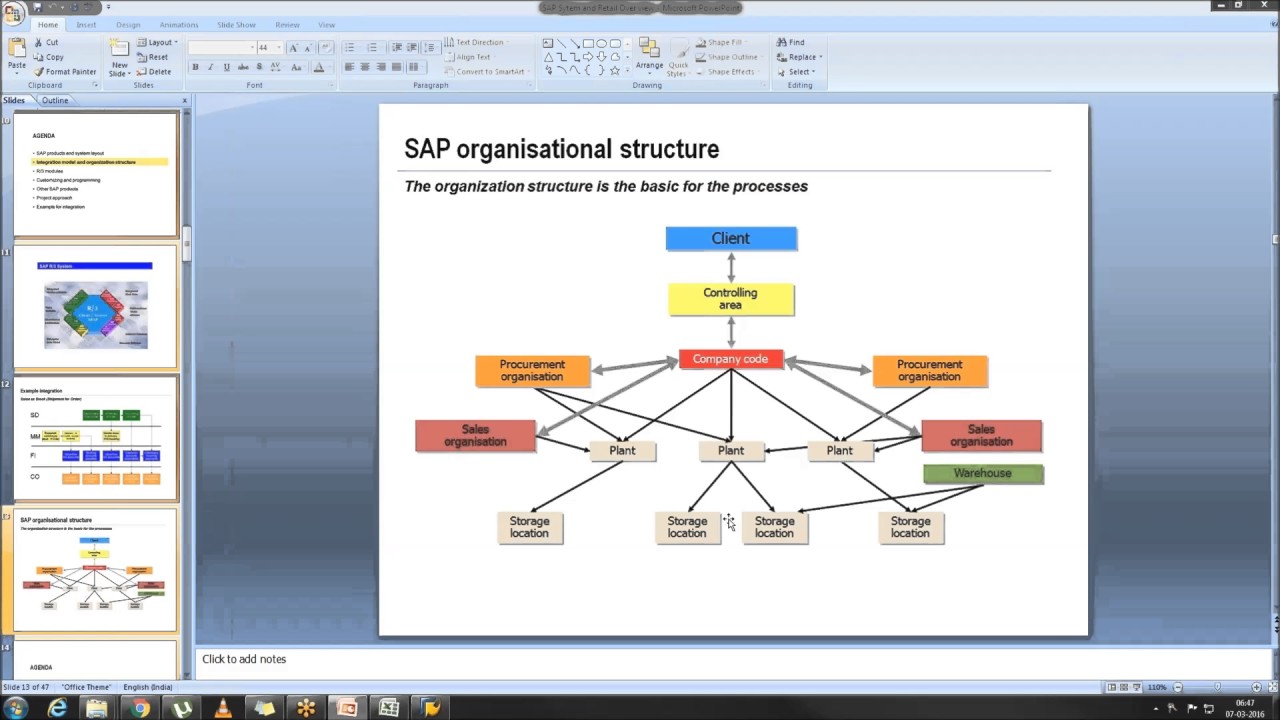This screenshot has width=1280, height=720.
Task: Increase list indent level
Action: click(412, 47)
